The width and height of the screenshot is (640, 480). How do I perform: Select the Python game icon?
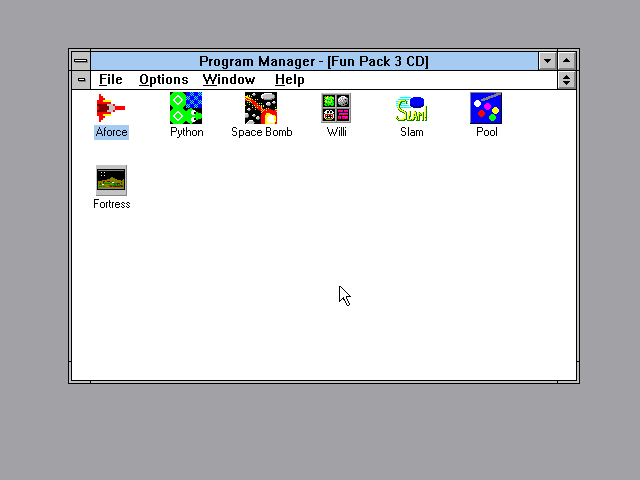186,108
